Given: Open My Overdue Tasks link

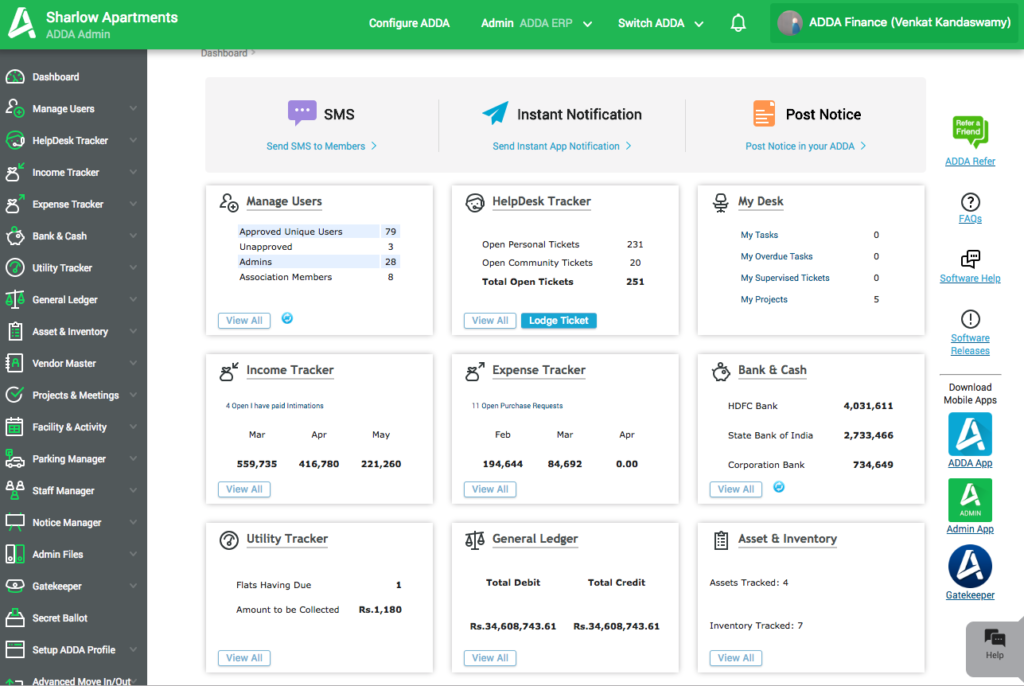Looking at the screenshot, I should [x=776, y=256].
